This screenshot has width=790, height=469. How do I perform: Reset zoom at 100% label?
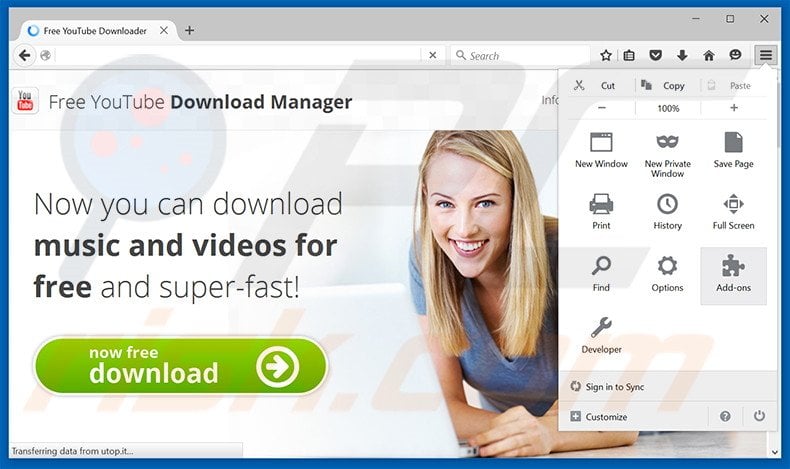[668, 108]
